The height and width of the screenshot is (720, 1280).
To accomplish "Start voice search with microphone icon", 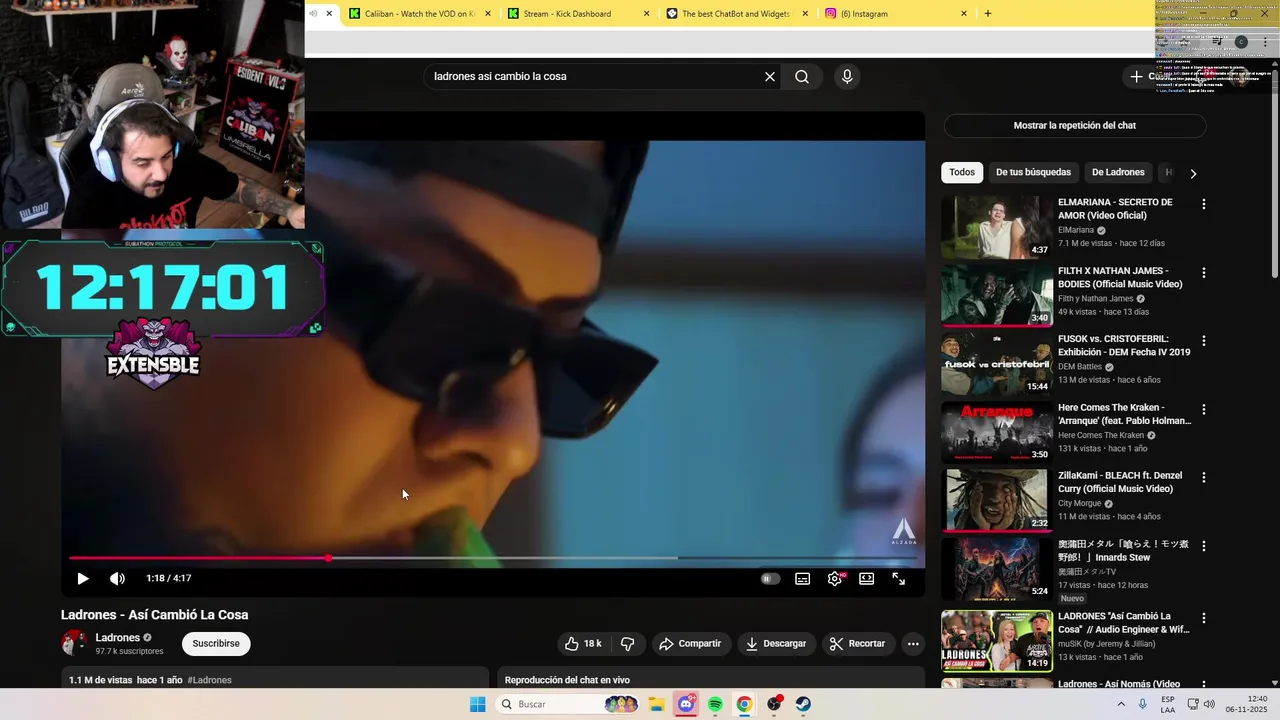I will tap(847, 77).
